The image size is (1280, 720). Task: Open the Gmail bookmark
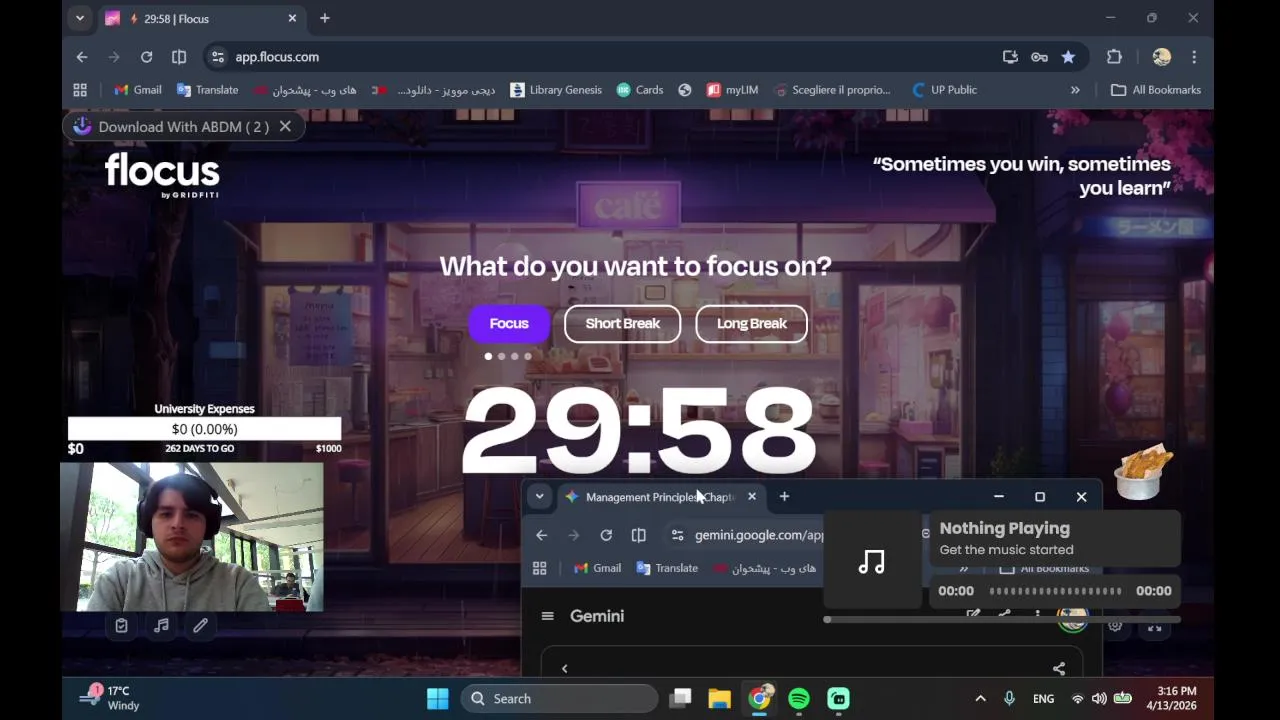pos(137,90)
